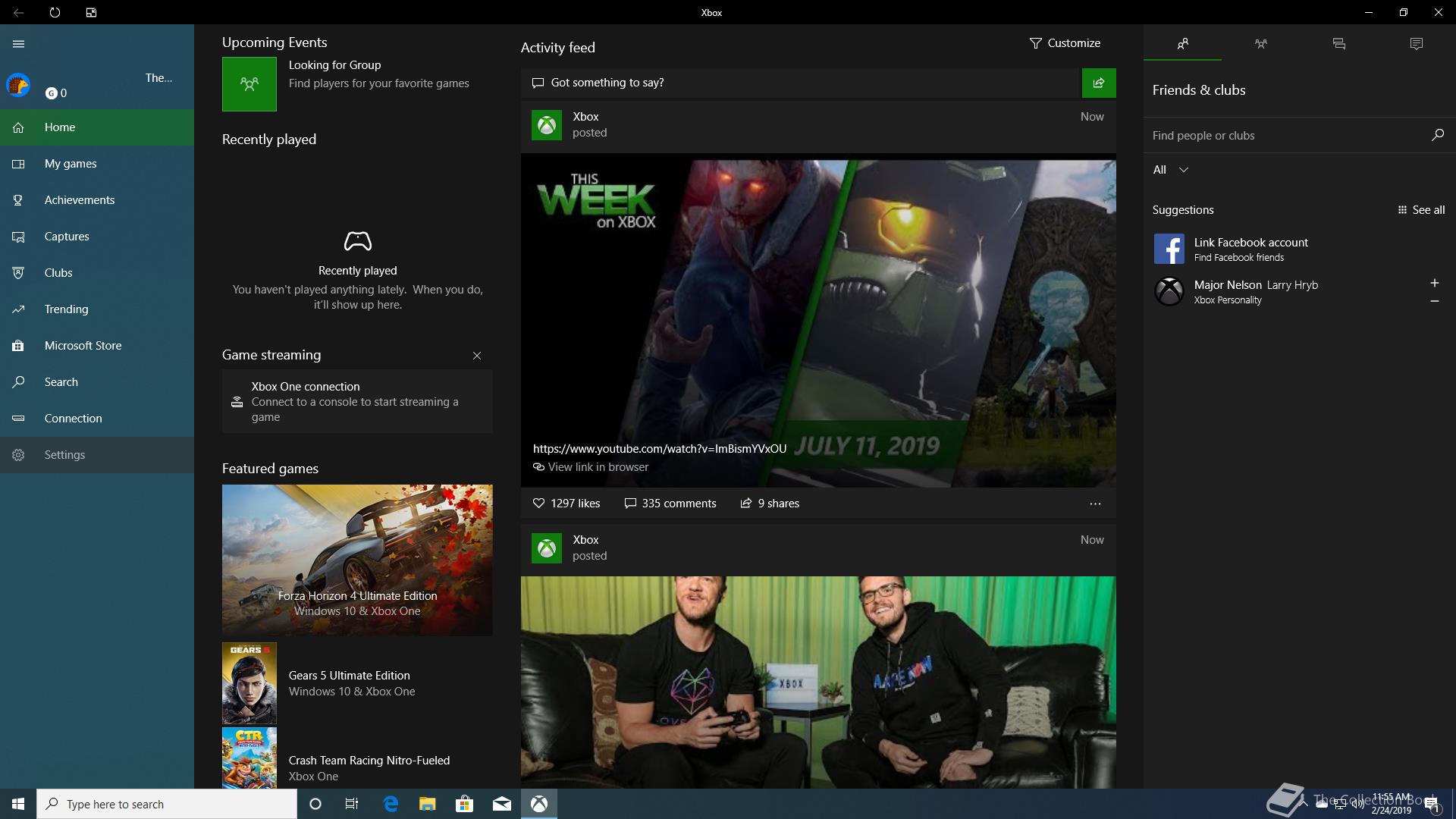Image resolution: width=1456 pixels, height=819 pixels.
Task: Share the post with 9 shares
Action: [x=770, y=504]
